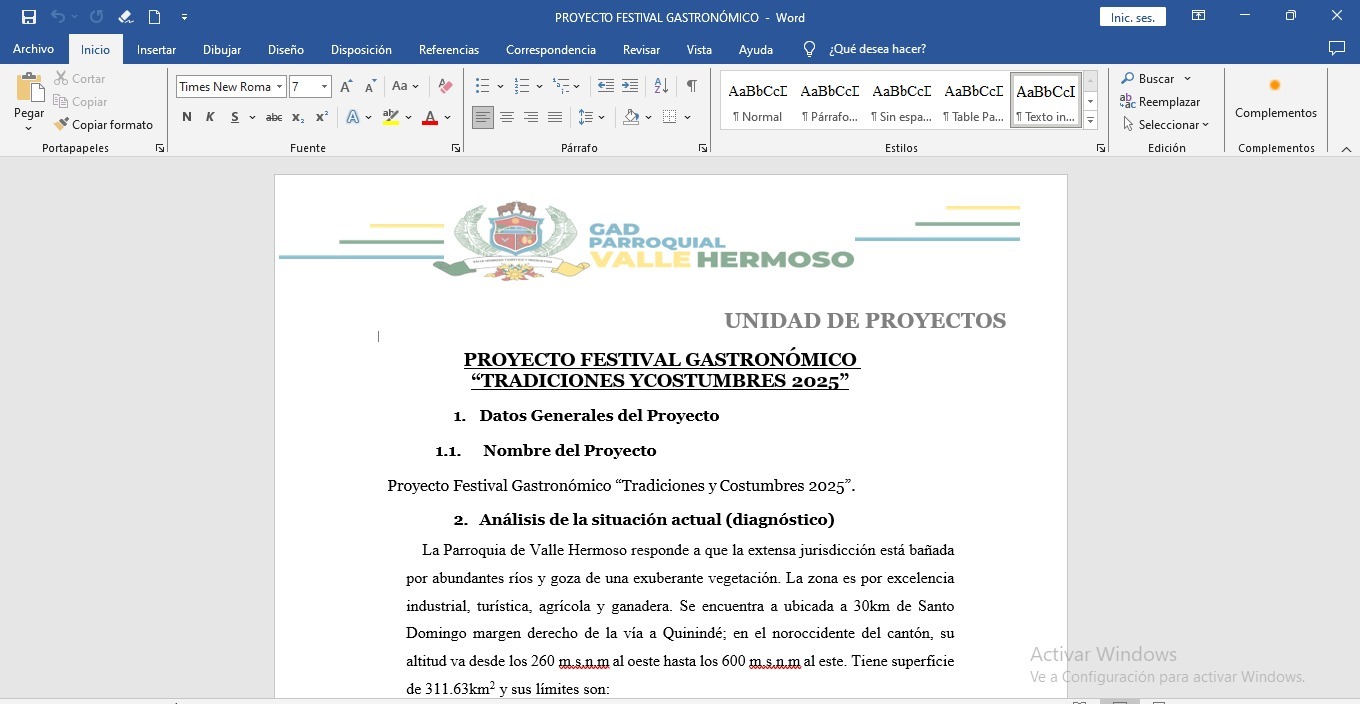Click the ¿Qué desea hacer? search field

pyautogui.click(x=877, y=49)
